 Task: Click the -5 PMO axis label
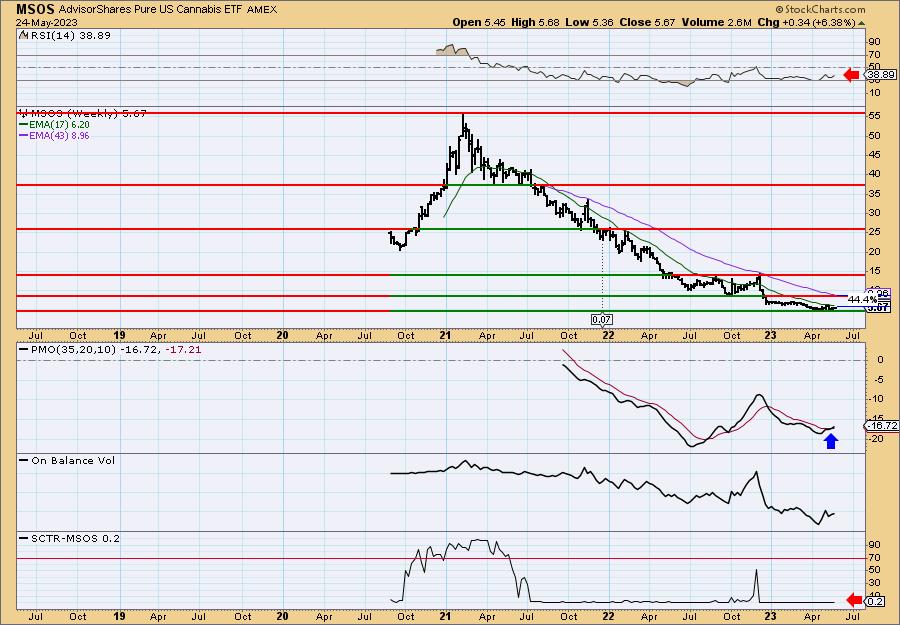(879, 379)
